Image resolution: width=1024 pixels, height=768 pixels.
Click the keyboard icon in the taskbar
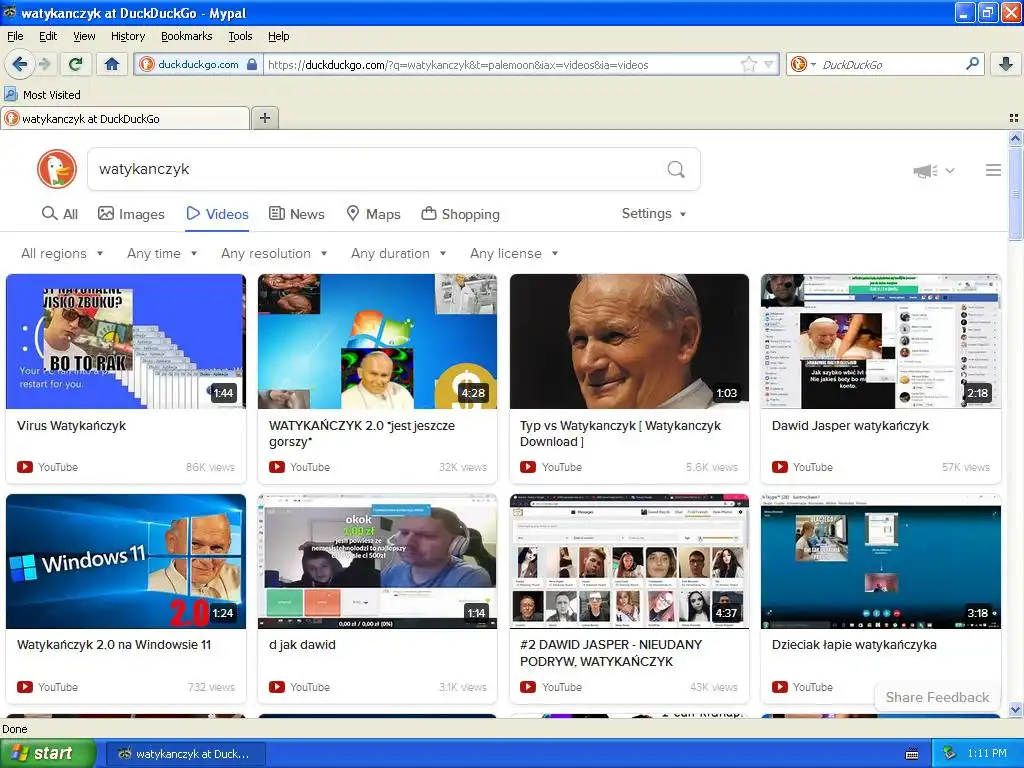[x=912, y=754]
